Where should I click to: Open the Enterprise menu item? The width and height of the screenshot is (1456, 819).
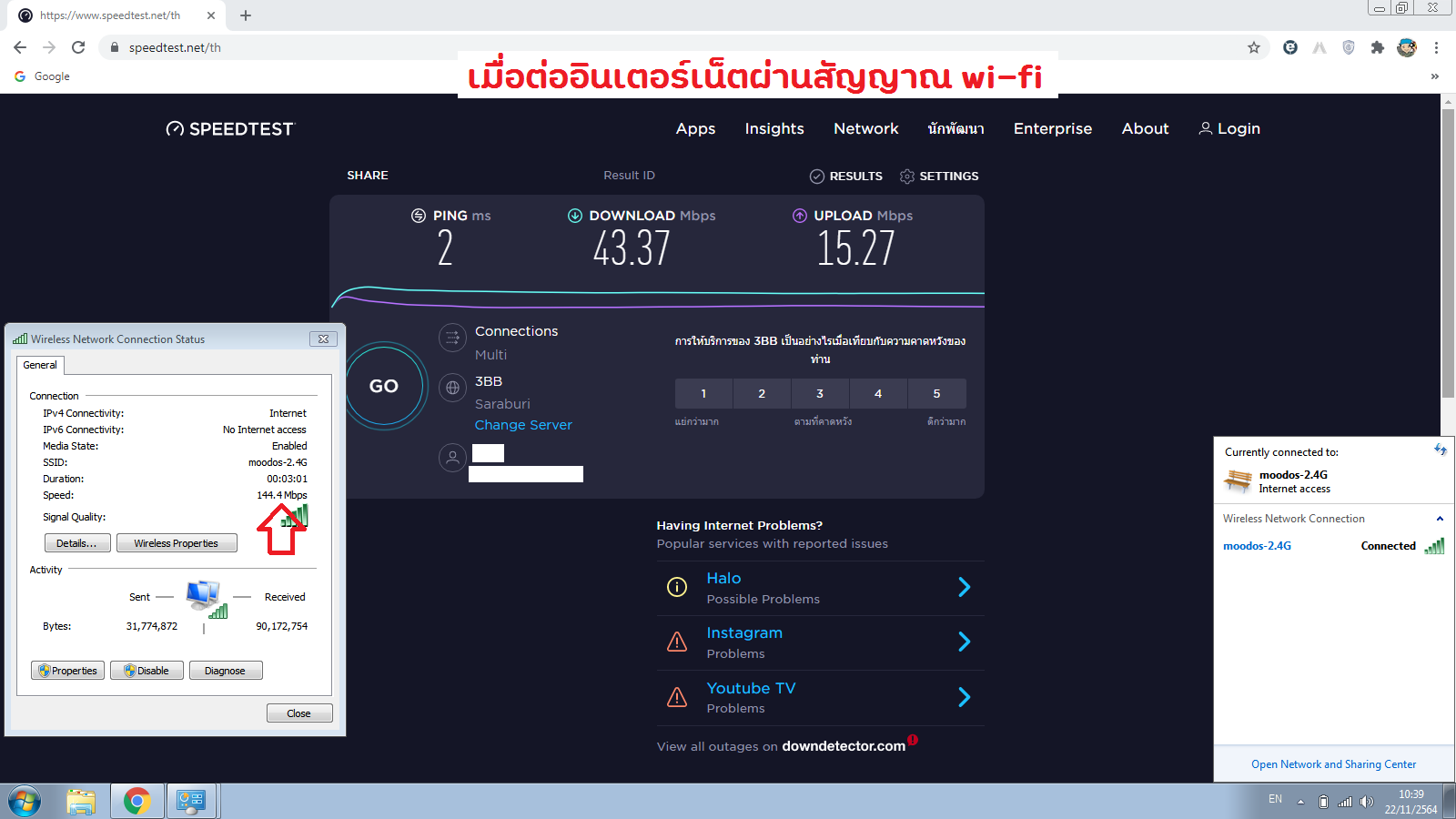click(x=1053, y=129)
